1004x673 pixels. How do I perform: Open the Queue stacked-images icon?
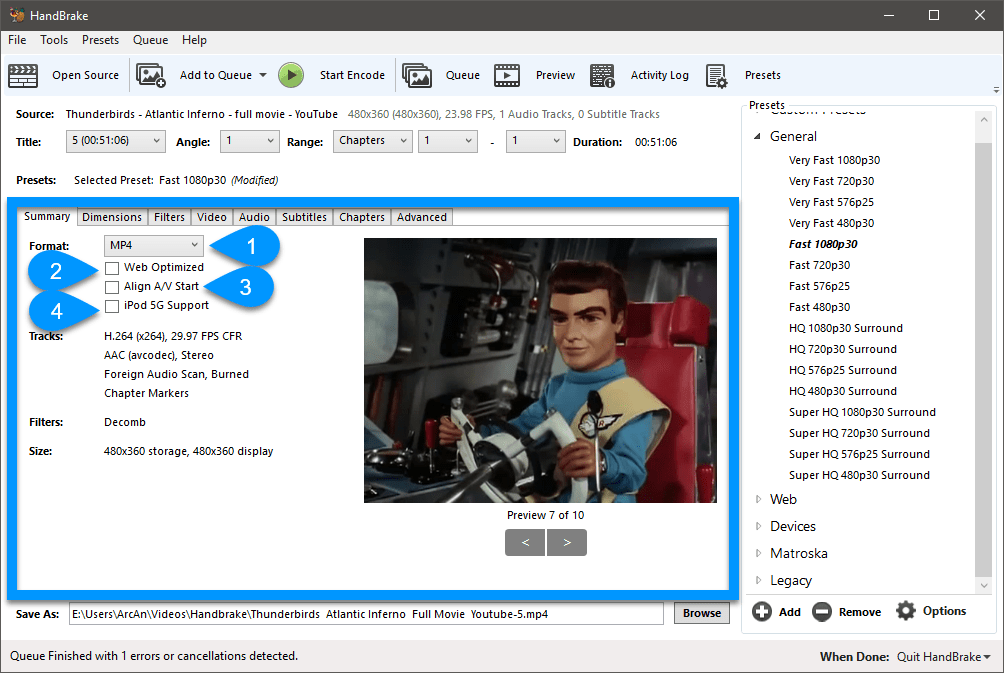click(417, 76)
